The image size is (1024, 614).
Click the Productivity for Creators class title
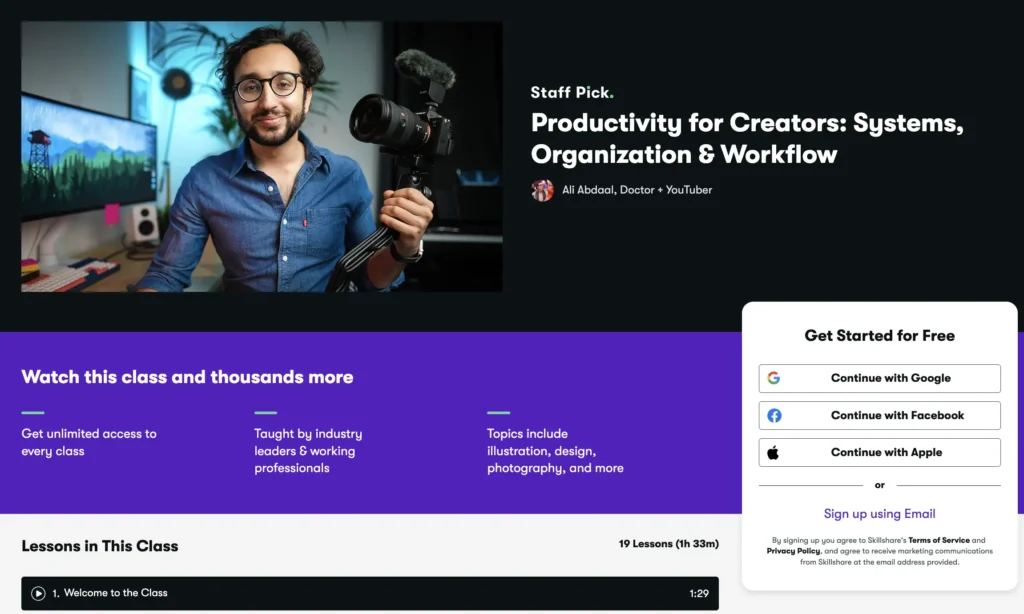[x=746, y=139]
